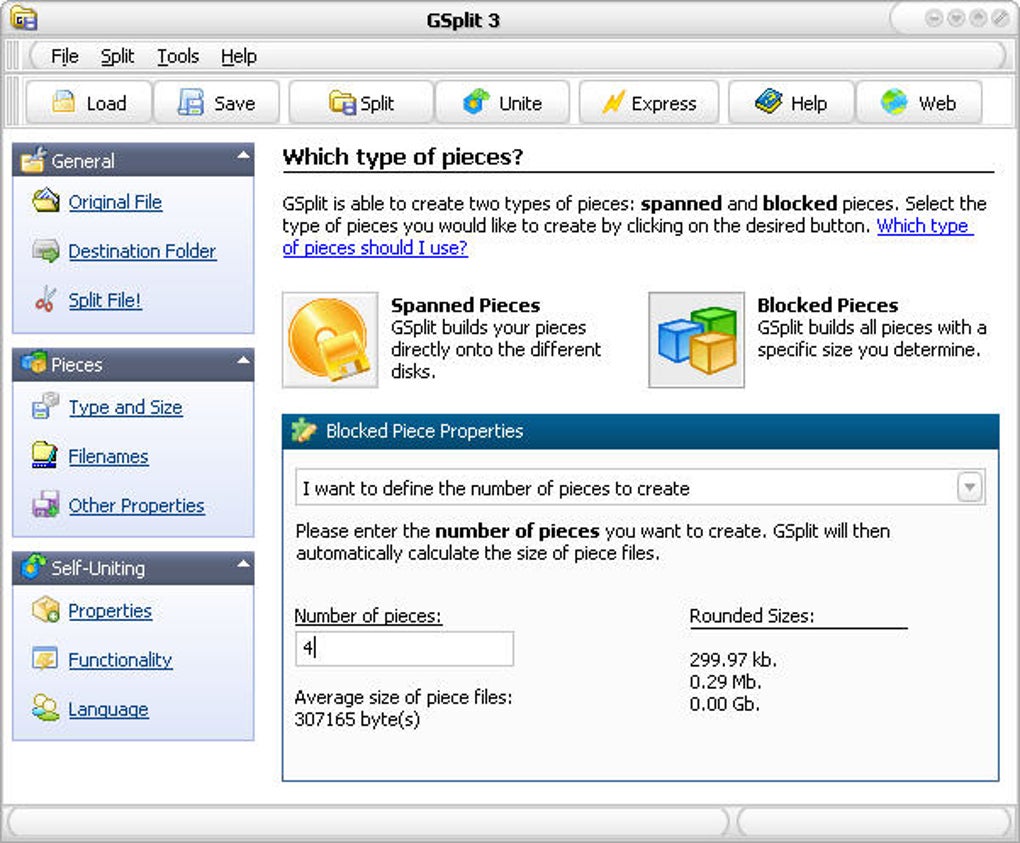Image resolution: width=1020 pixels, height=843 pixels.
Task: Open the Language link
Action: tap(108, 709)
